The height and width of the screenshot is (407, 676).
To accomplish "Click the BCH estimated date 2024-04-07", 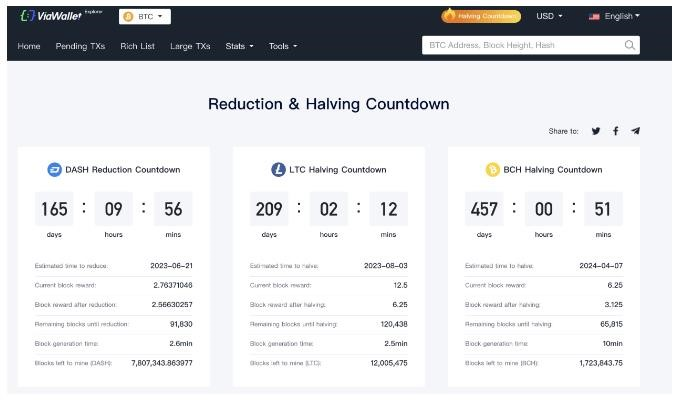I will (601, 266).
